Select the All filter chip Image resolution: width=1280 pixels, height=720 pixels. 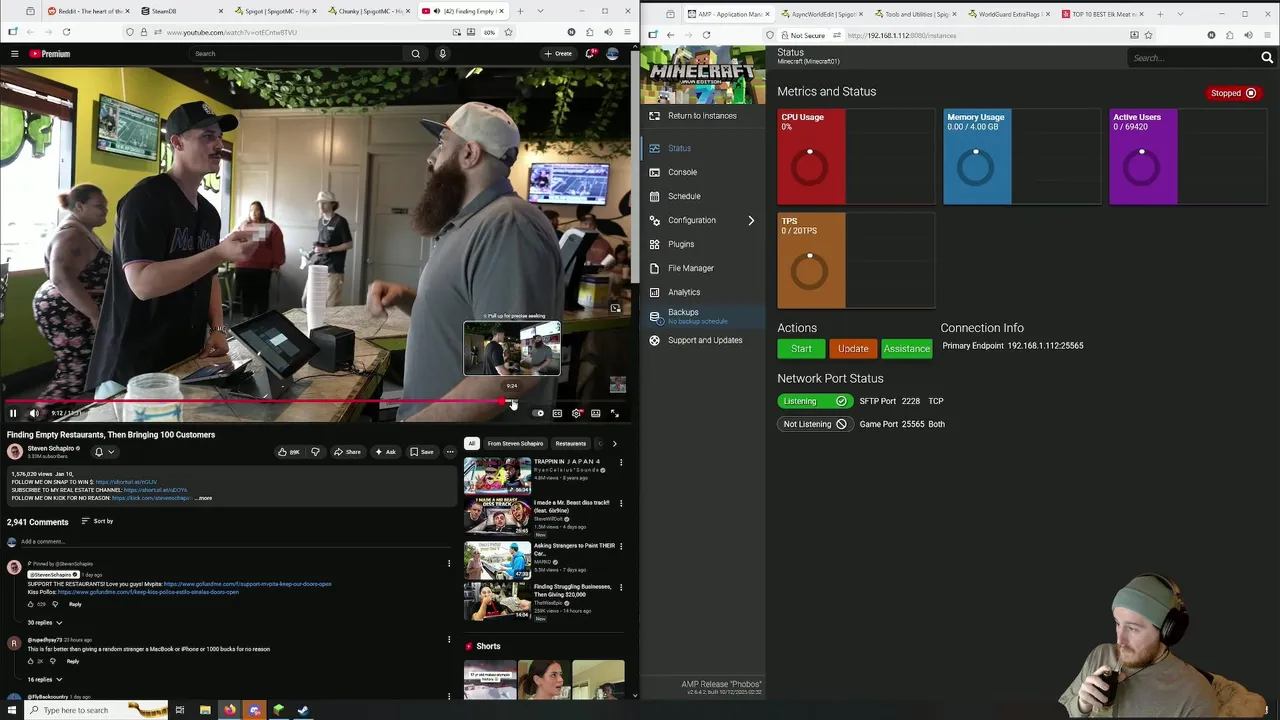(471, 444)
